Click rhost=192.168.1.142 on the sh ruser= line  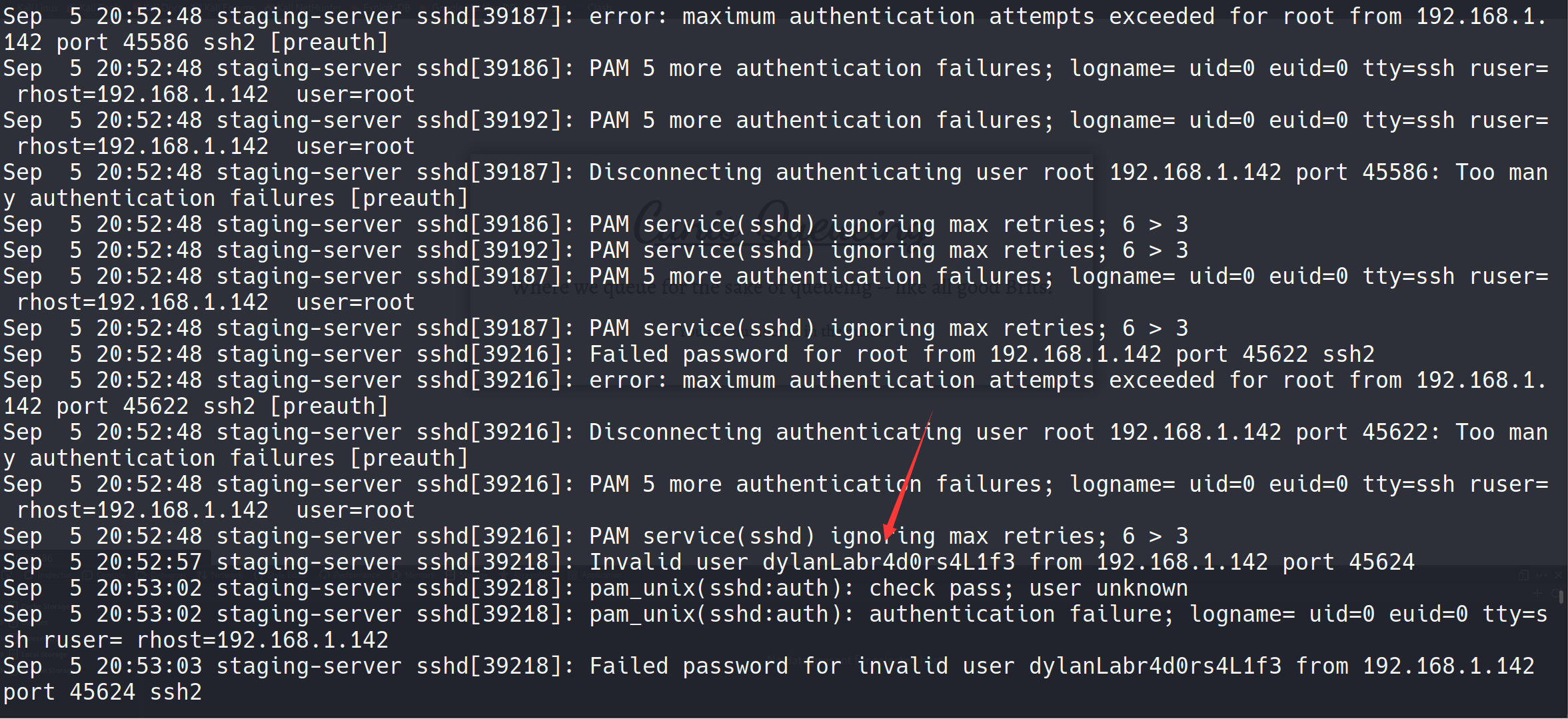click(262, 640)
